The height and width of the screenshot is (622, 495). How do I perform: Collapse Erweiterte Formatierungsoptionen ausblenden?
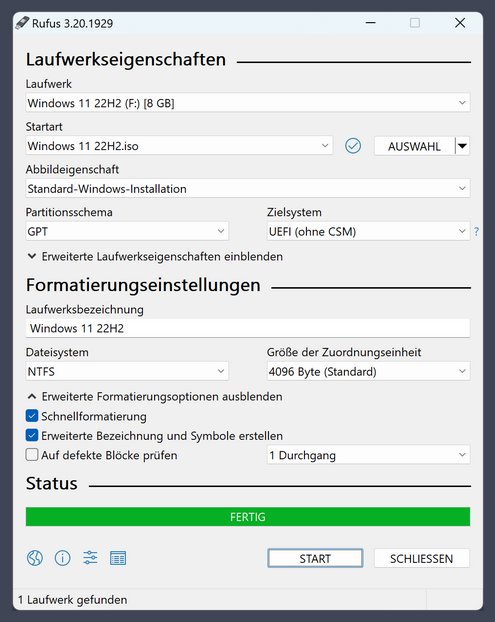pyautogui.click(x=155, y=397)
